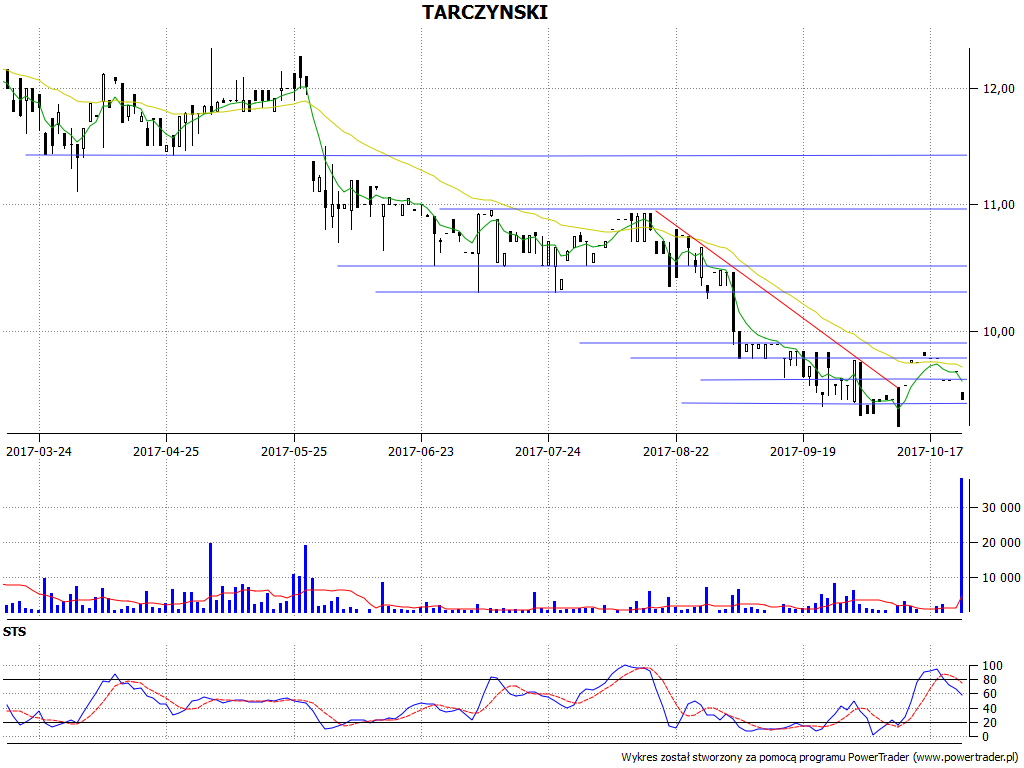Click the 2017-05-25 date label
The image size is (1024, 768).
[294, 451]
